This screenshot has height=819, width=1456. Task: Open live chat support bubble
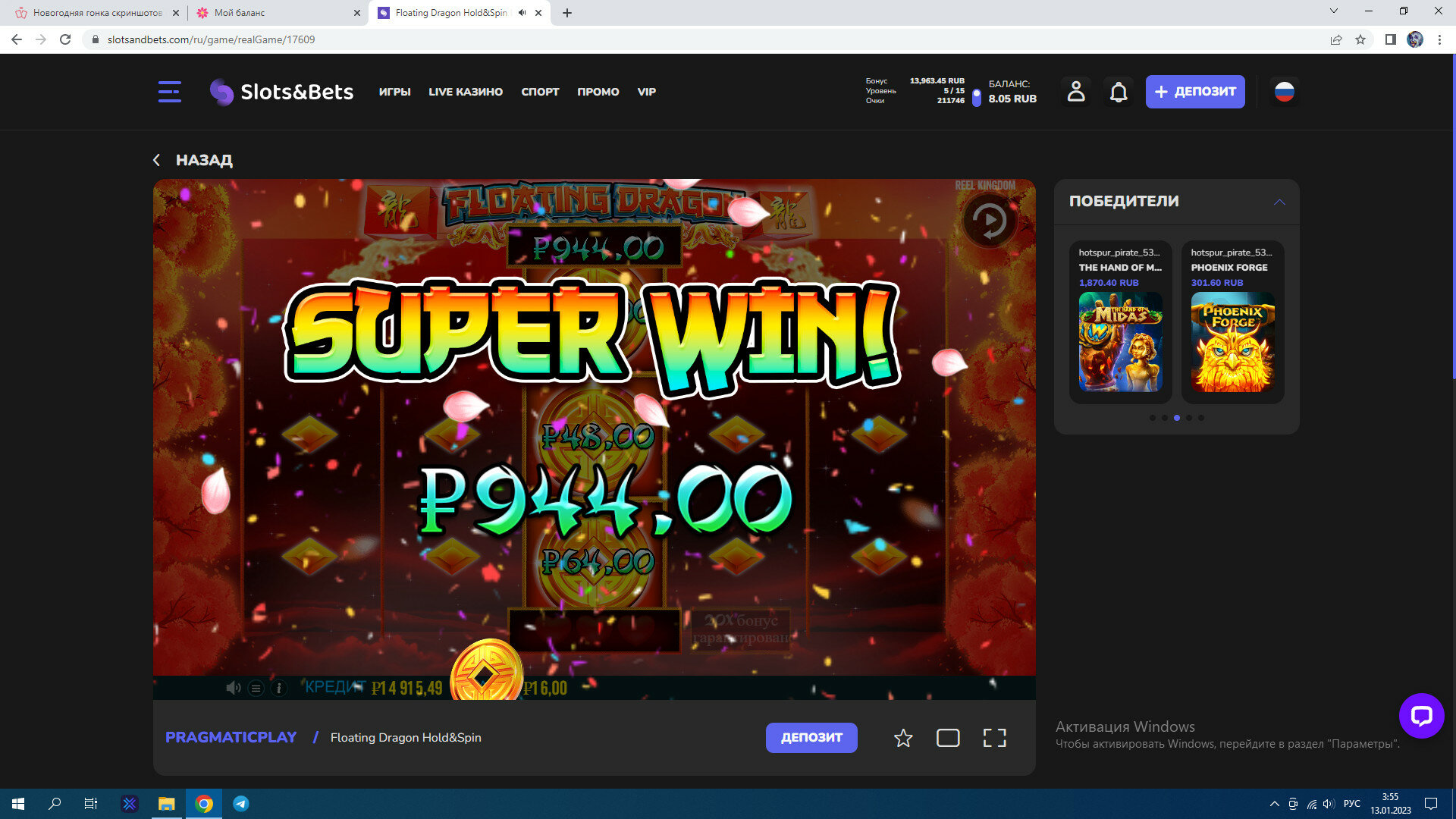click(x=1420, y=715)
